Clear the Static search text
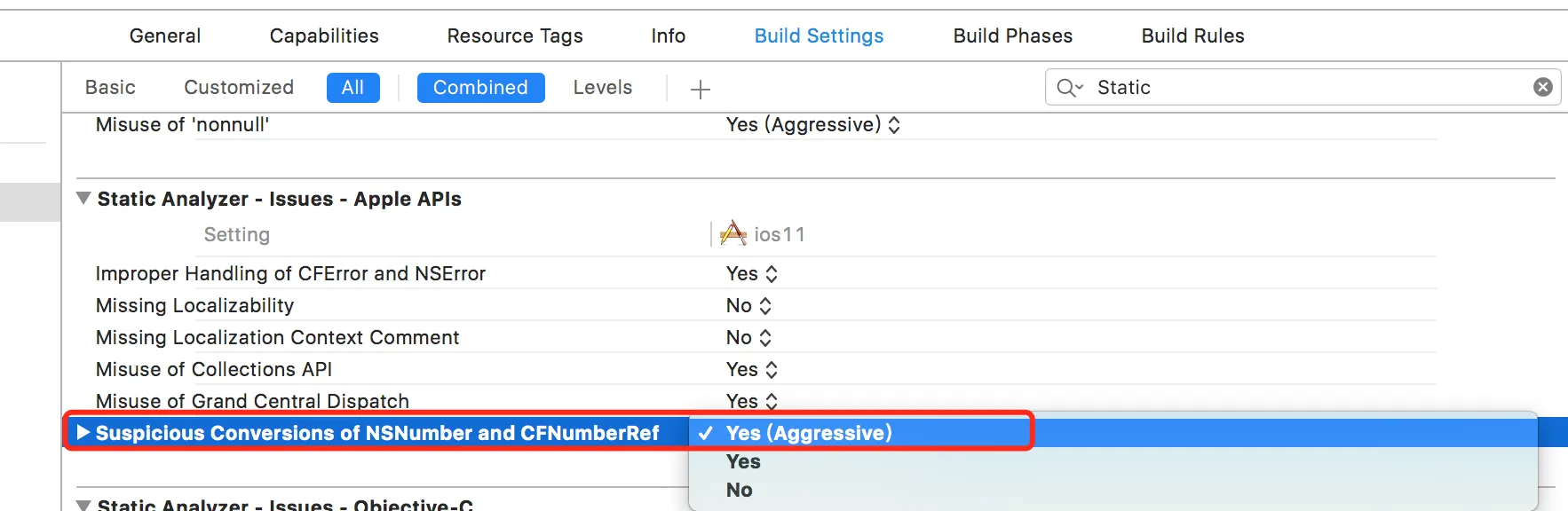The height and width of the screenshot is (511, 1568). point(1543,87)
